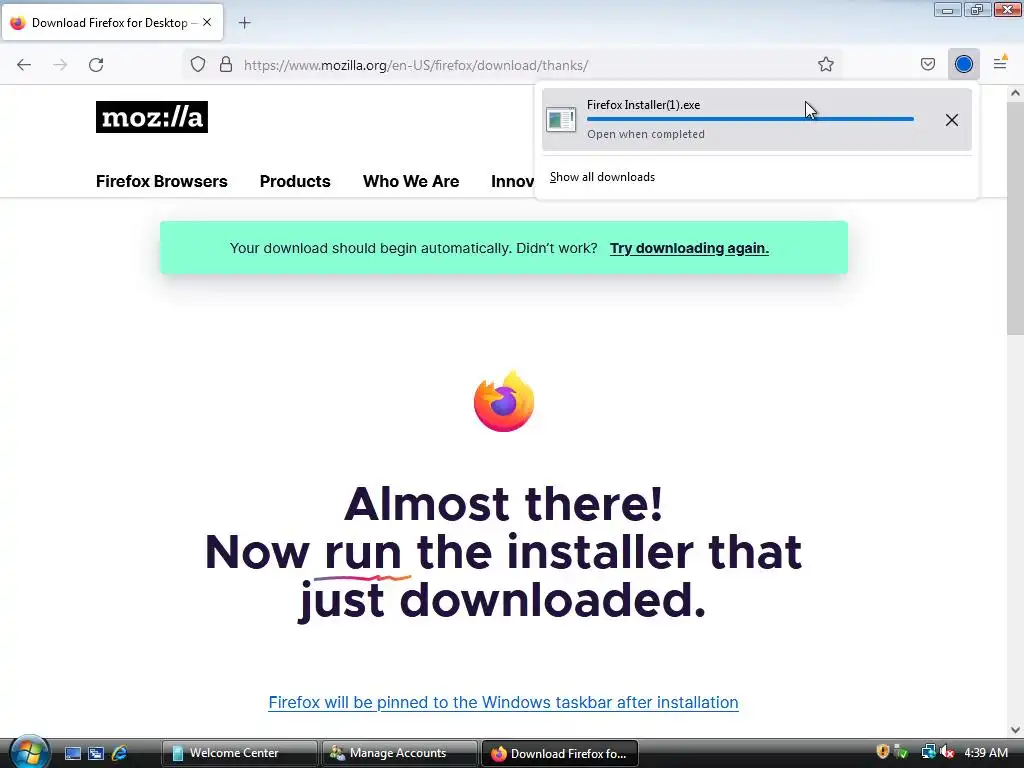Click the 4:39 AM clock
This screenshot has width=1024, height=768.
[x=986, y=752]
